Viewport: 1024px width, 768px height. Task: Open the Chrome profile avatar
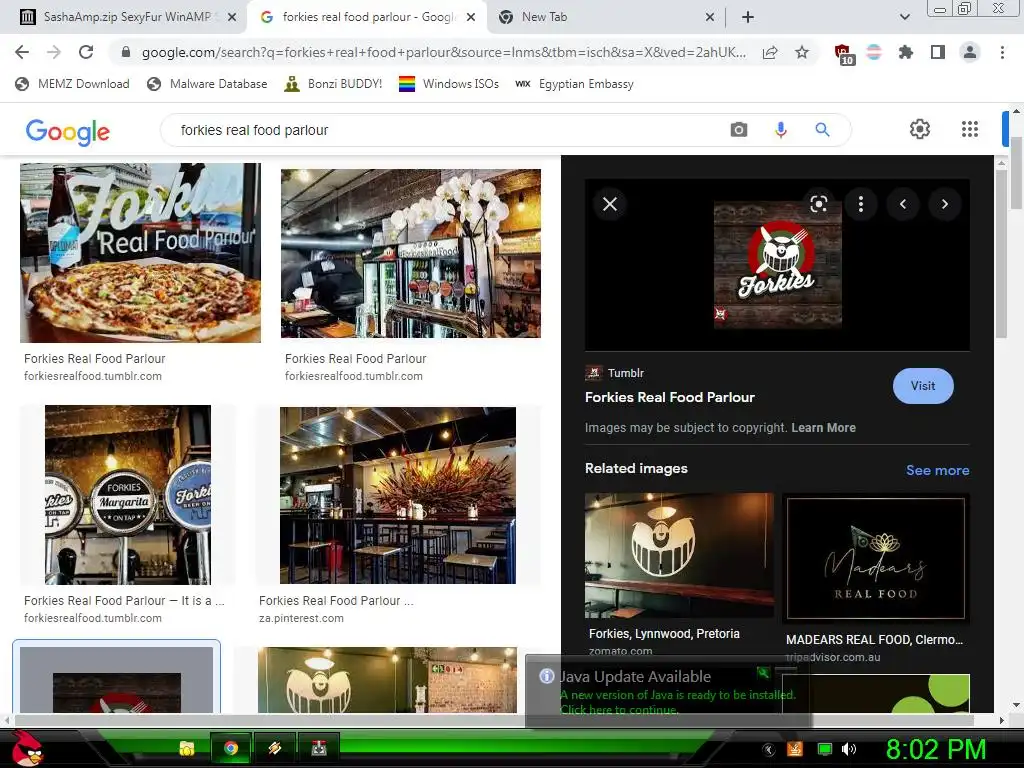[970, 52]
